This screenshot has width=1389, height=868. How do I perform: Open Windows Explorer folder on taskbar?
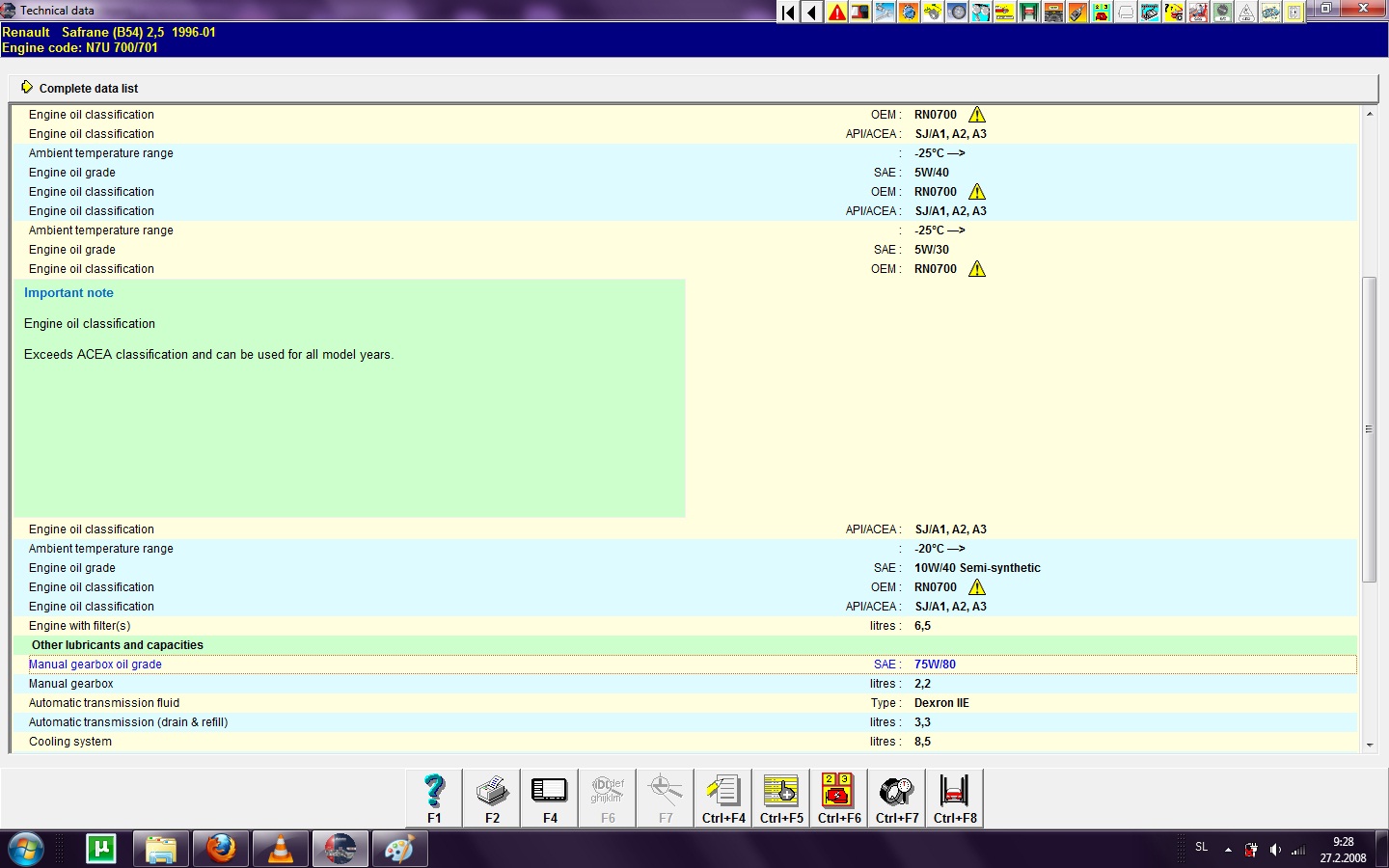click(161, 849)
